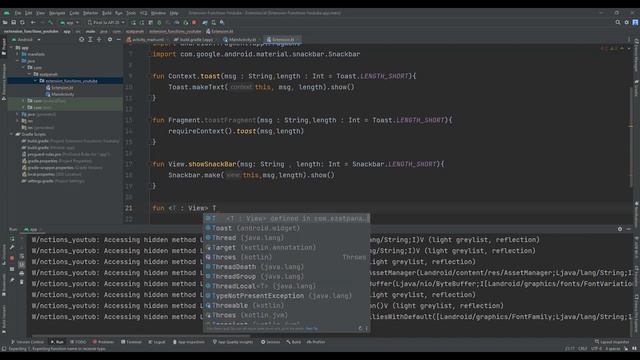This screenshot has height=360, width=640.
Task: Switch to the activity_main.xml editor tab
Action: (x=145, y=40)
